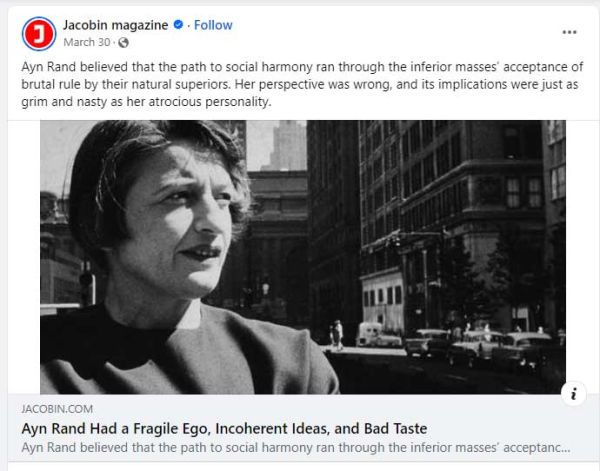This screenshot has height=471, width=600.
Task: Click the parked cars in the photo
Action: click(482, 346)
